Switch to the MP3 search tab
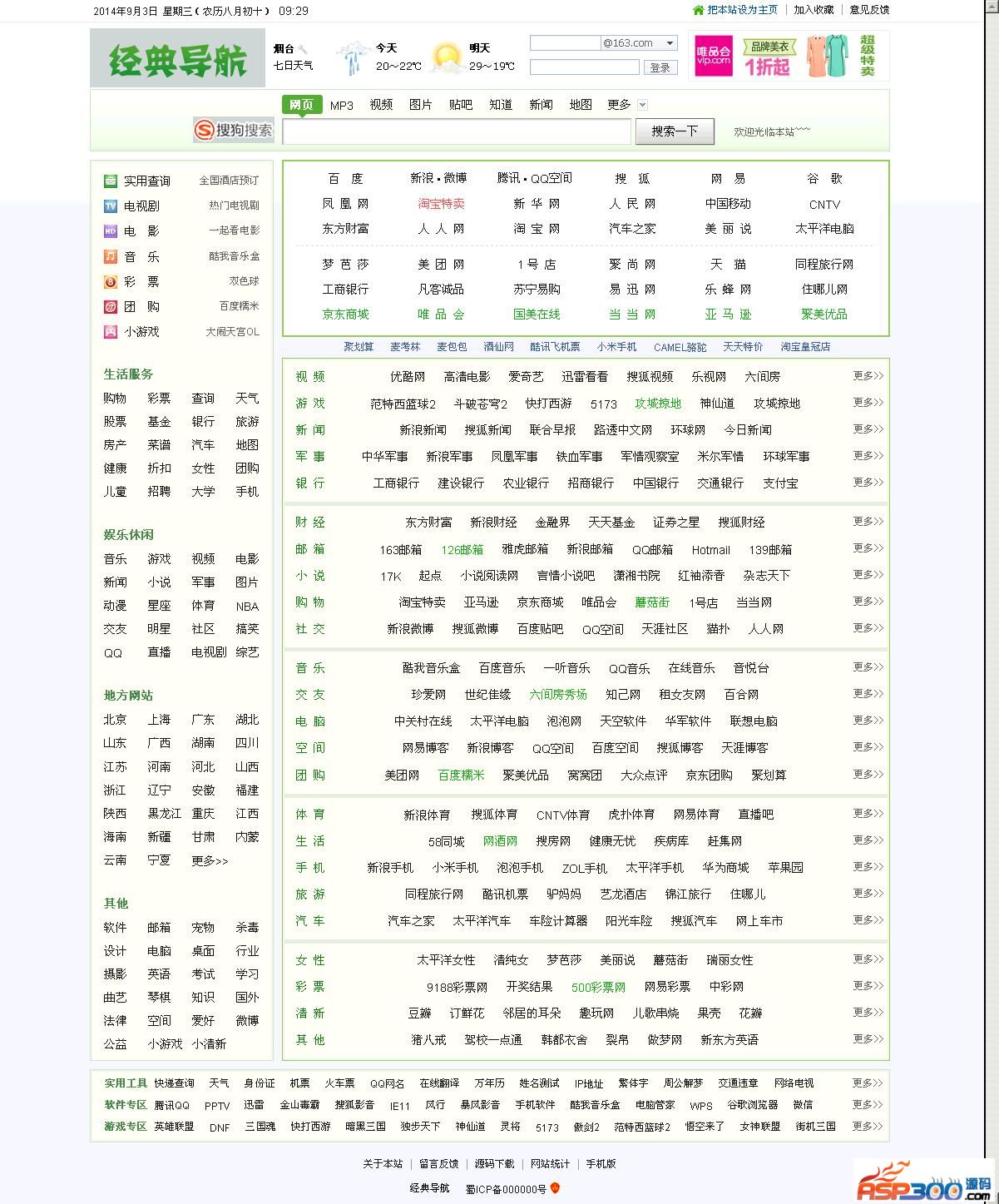Viewport: 999px width, 1204px height. pyautogui.click(x=341, y=105)
